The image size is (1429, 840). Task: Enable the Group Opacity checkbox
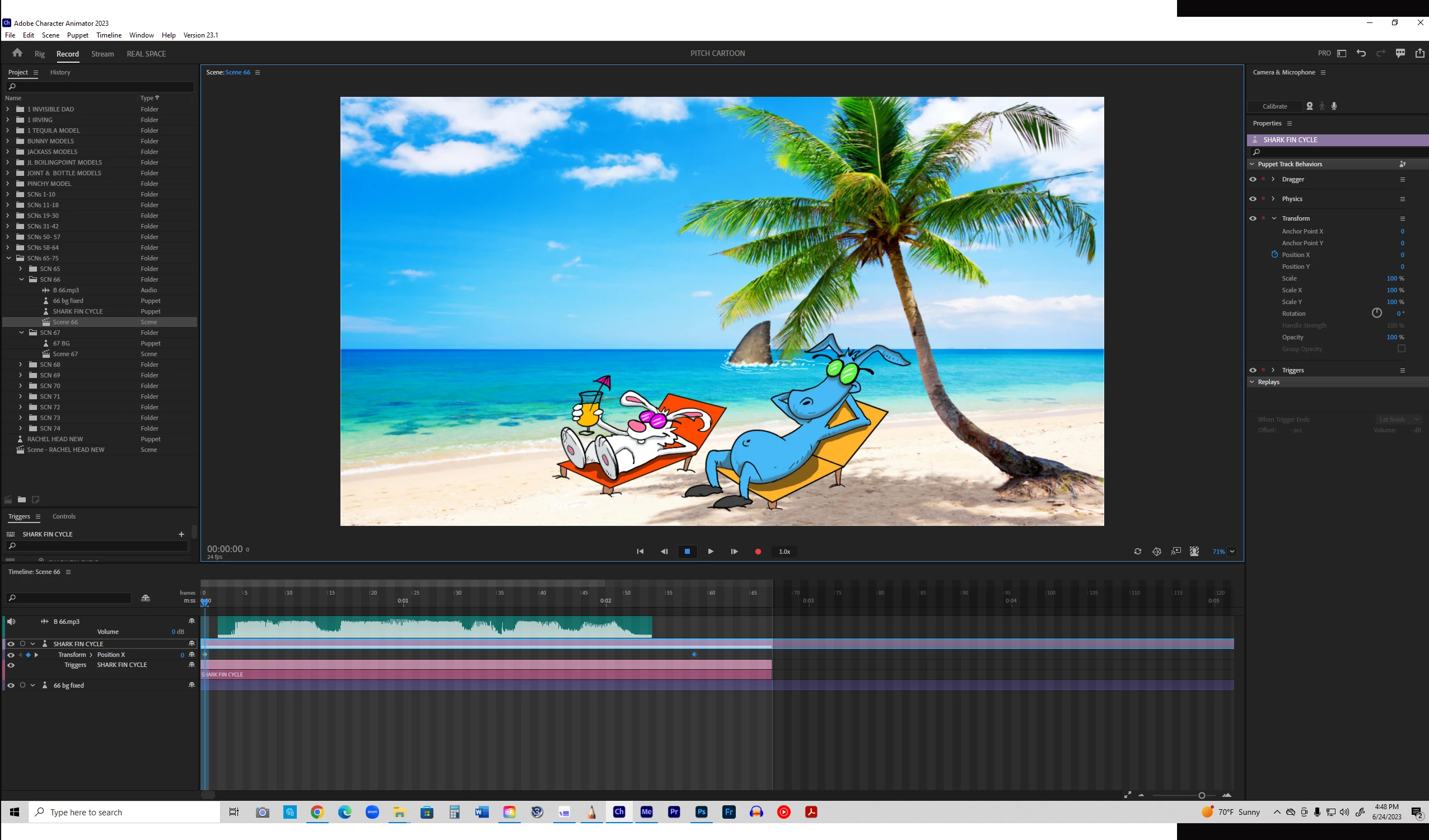click(x=1401, y=349)
